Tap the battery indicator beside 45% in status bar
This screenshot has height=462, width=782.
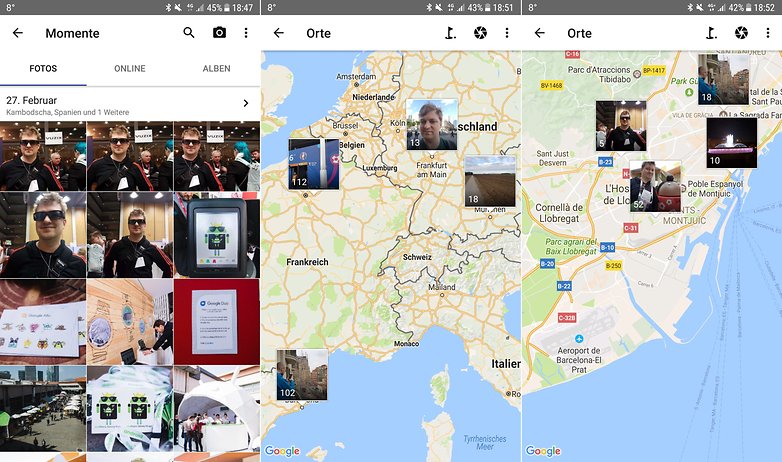pos(226,7)
